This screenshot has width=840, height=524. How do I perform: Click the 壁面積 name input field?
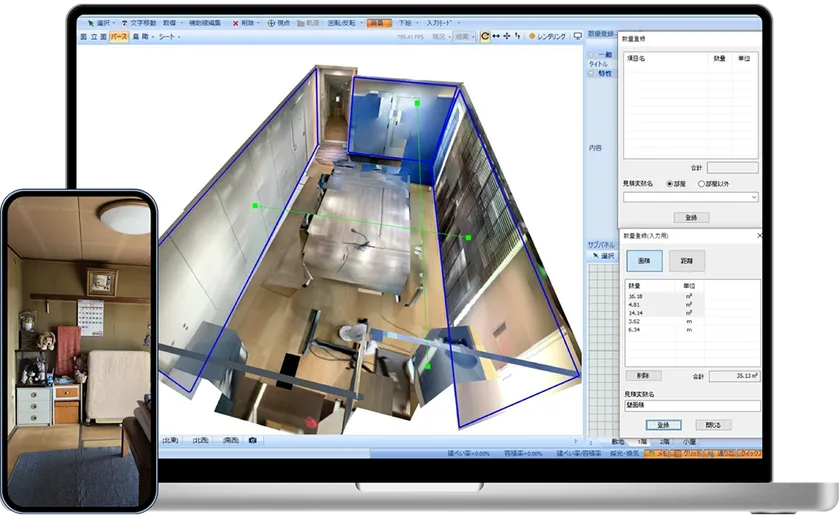coord(690,407)
